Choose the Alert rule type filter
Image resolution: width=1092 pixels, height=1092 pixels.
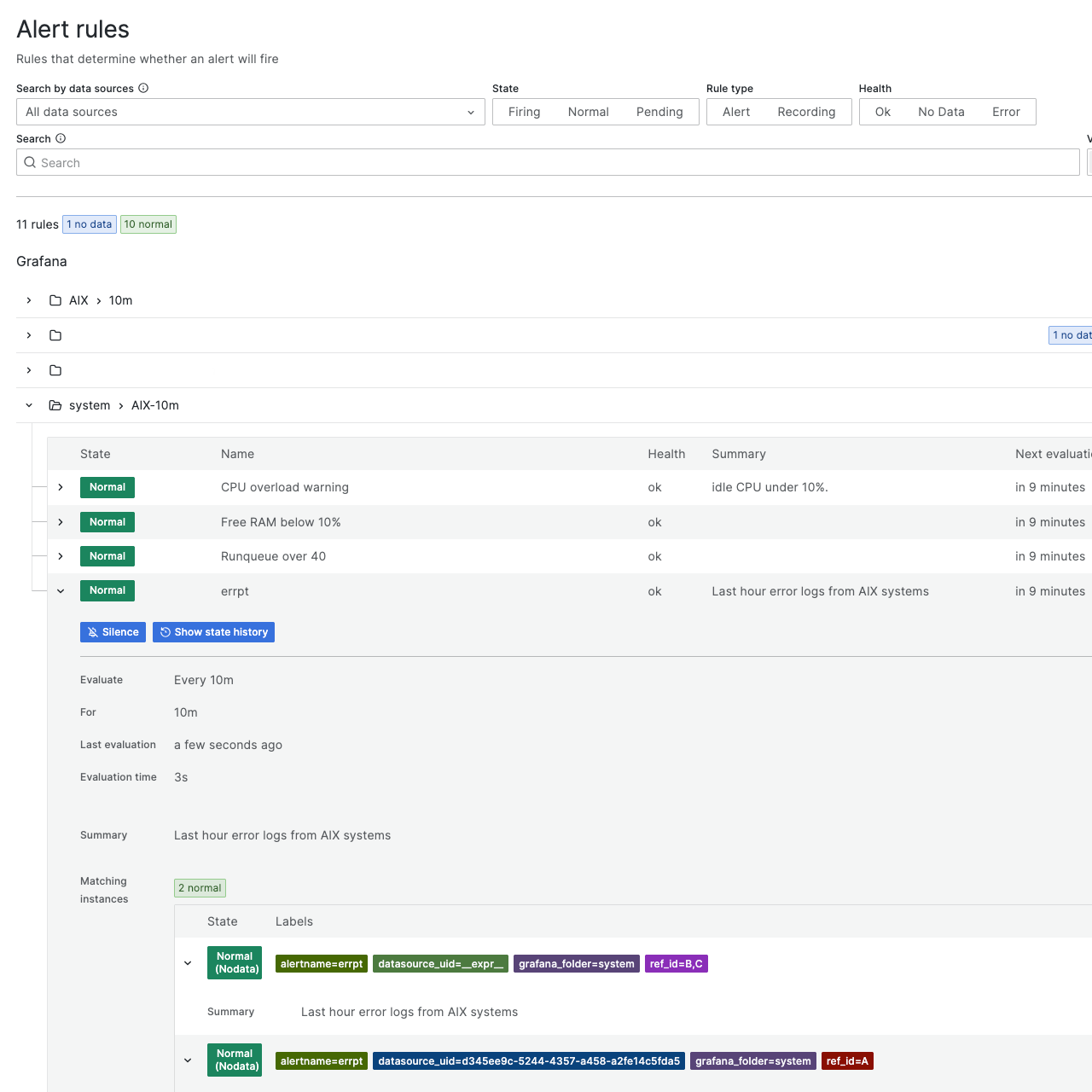735,112
